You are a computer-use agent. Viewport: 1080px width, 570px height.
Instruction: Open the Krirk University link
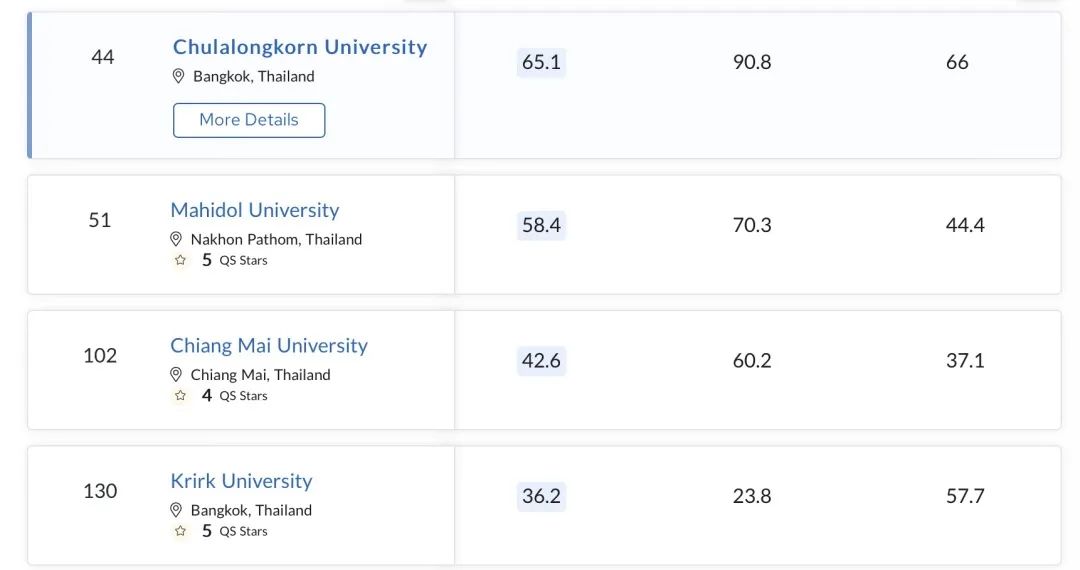(241, 481)
